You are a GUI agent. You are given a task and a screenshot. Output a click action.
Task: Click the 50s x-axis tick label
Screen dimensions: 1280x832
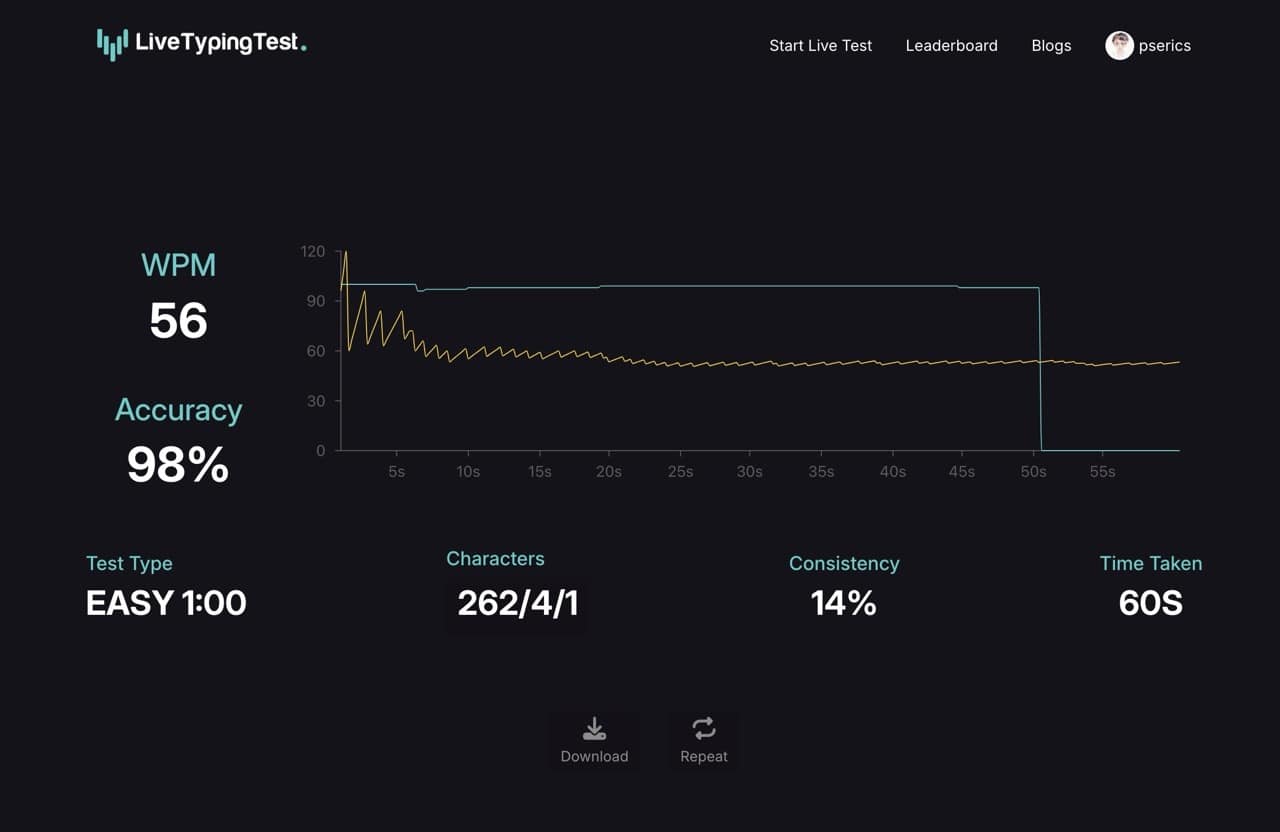click(1034, 472)
